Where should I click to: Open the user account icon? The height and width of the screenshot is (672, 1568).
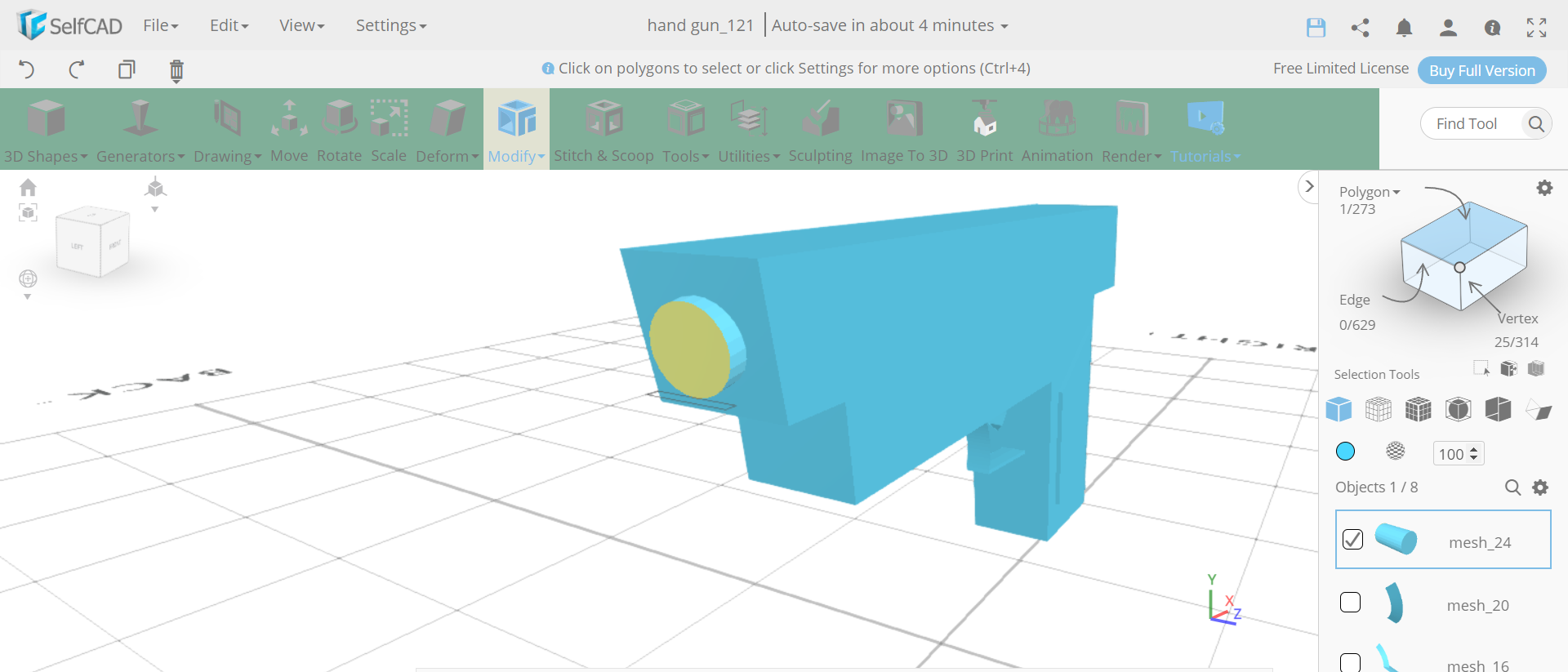click(x=1448, y=28)
